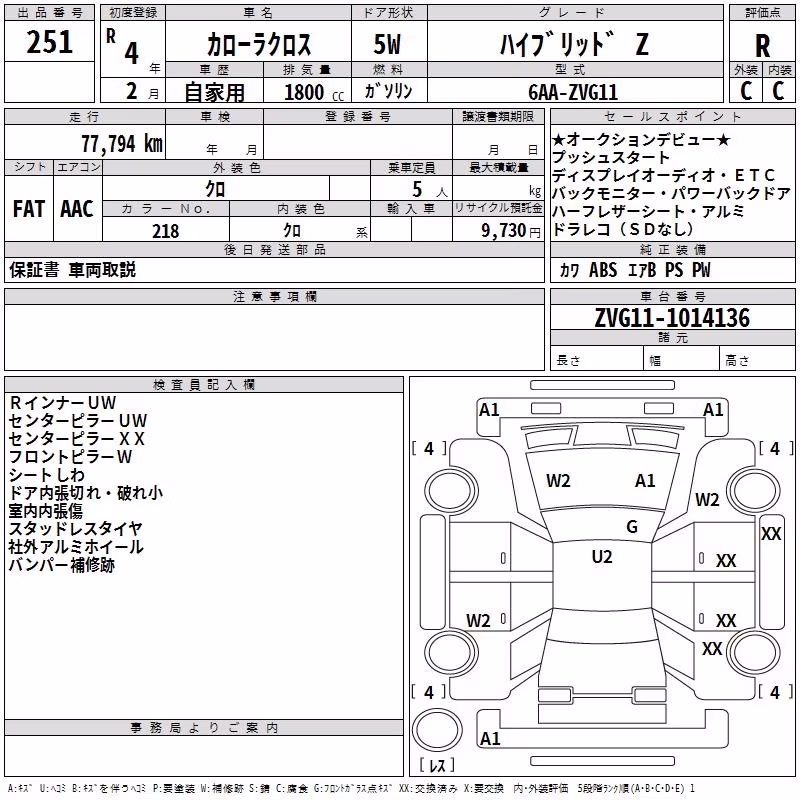This screenshot has height=800, width=800.
Task: Click inspector note シートしわ
Action: [46, 475]
